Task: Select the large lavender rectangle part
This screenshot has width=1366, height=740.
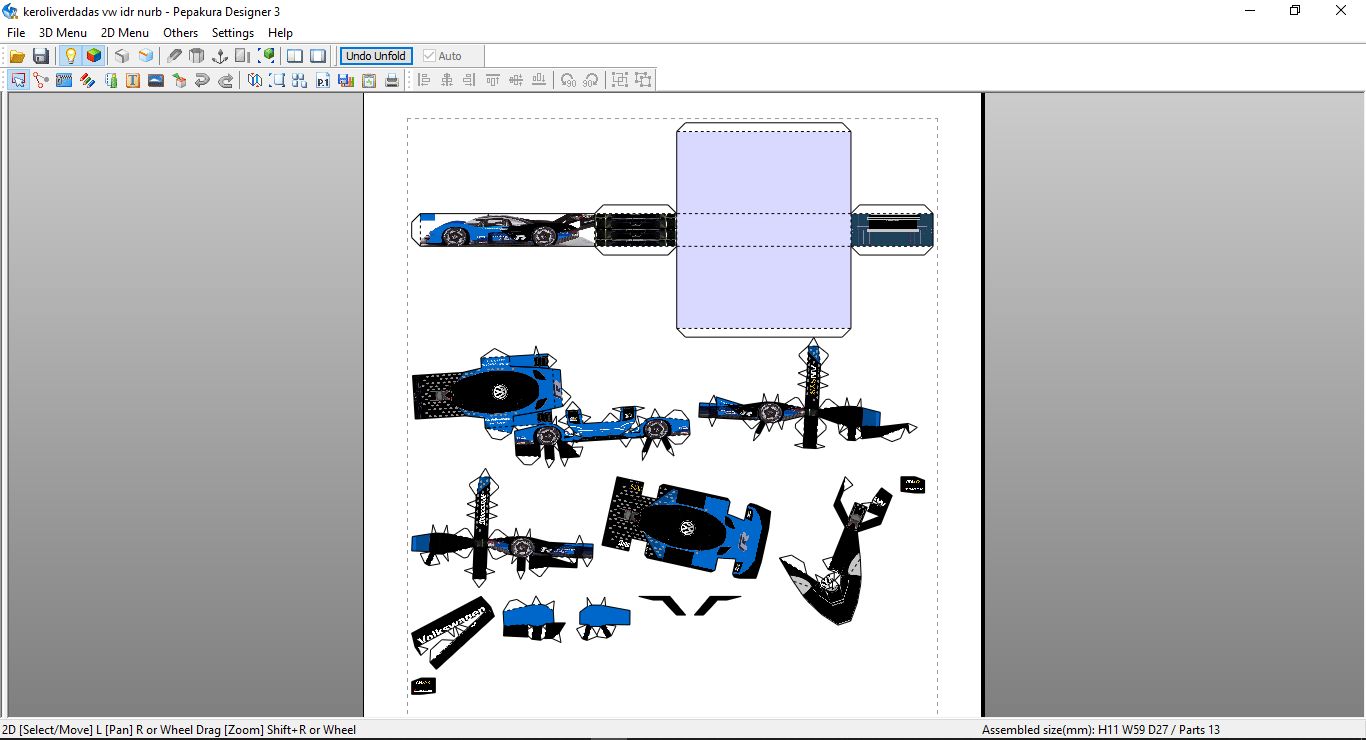Action: click(x=763, y=290)
